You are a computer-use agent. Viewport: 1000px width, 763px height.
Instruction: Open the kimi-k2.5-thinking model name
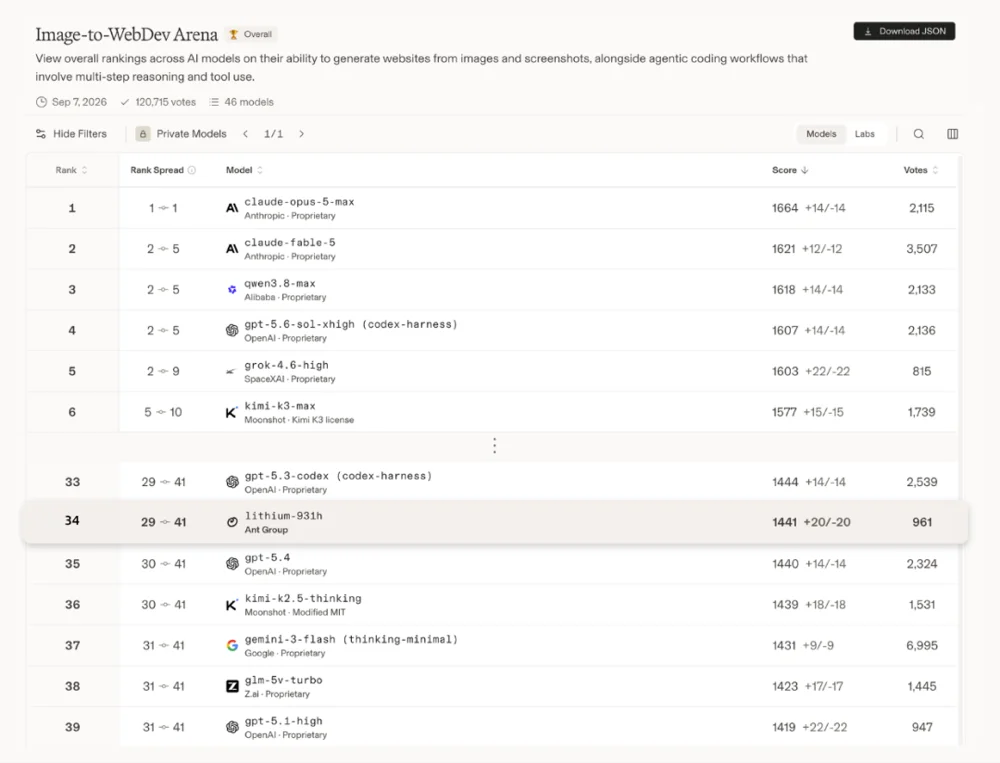point(303,598)
